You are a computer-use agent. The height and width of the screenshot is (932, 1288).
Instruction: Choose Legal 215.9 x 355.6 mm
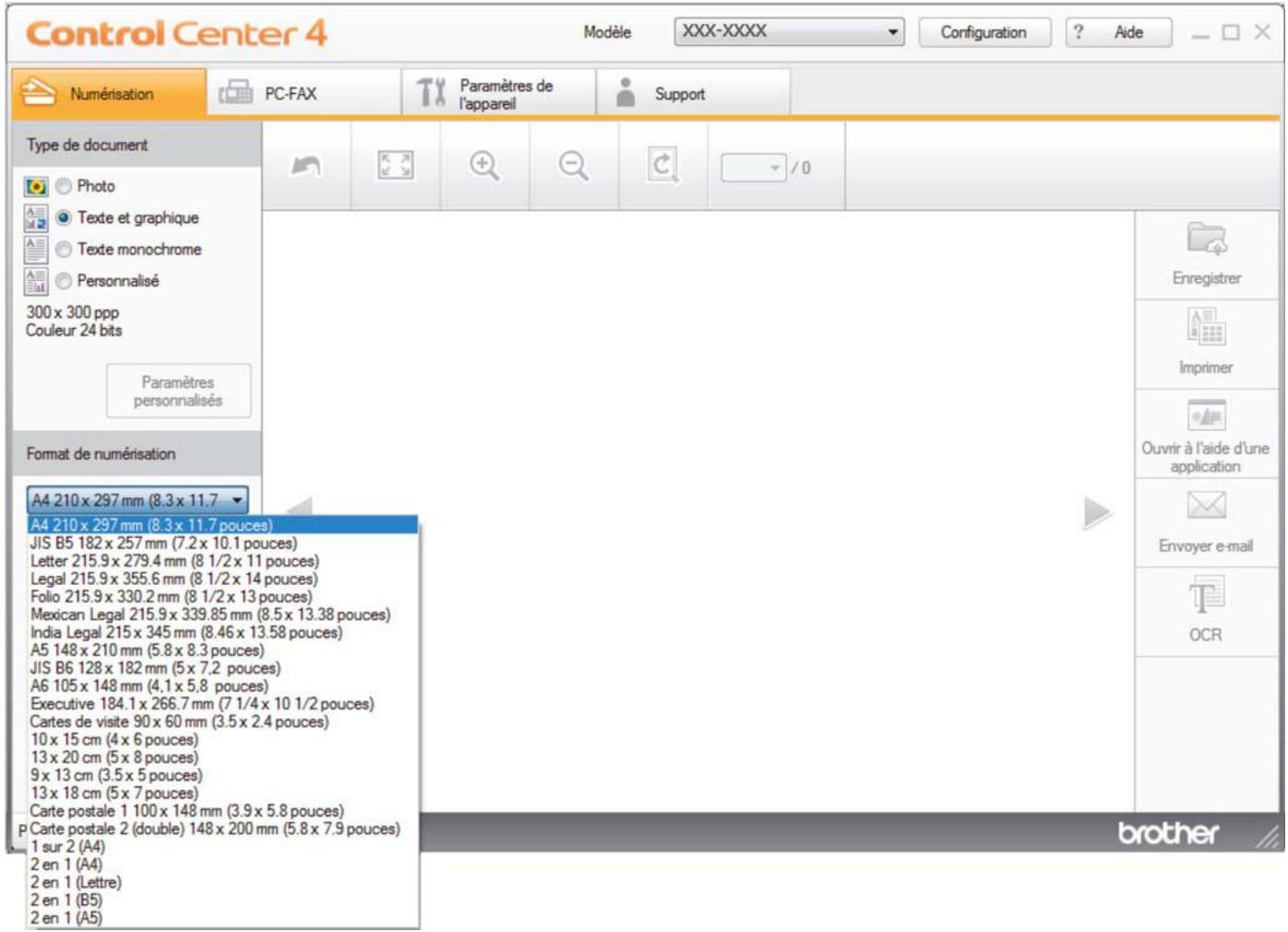[x=222, y=579]
